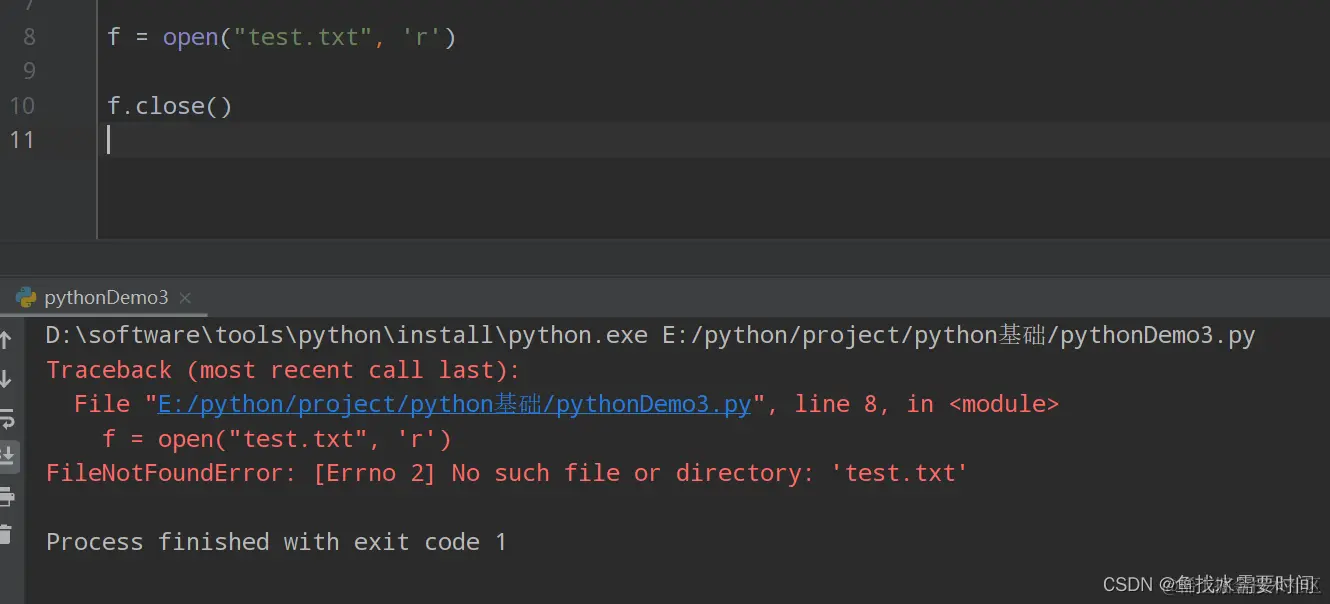Click line number 11 in the gutter
Viewport: 1330px width, 604px height.
pos(22,139)
